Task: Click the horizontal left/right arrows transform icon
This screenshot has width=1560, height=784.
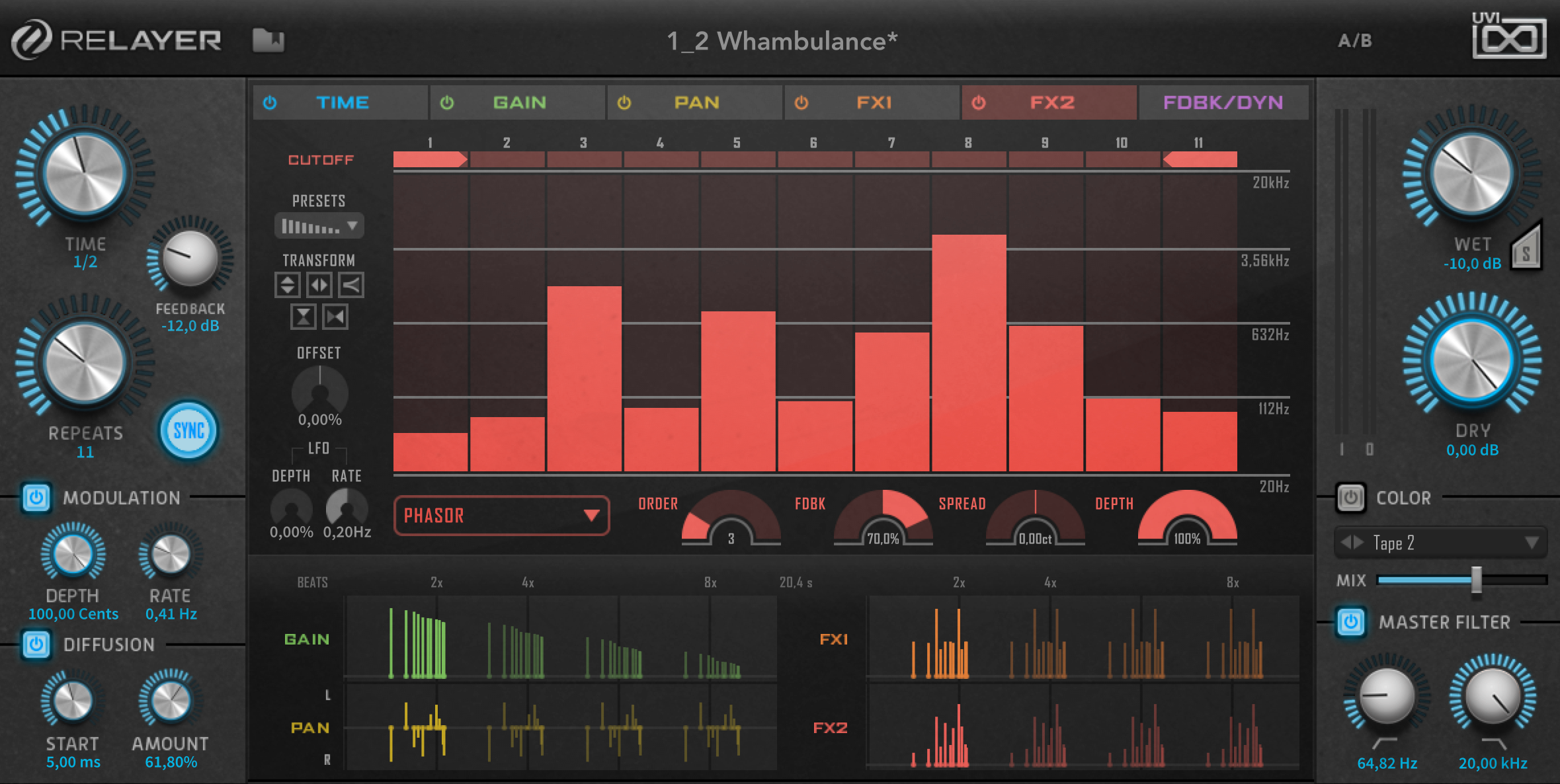Action: tap(319, 286)
